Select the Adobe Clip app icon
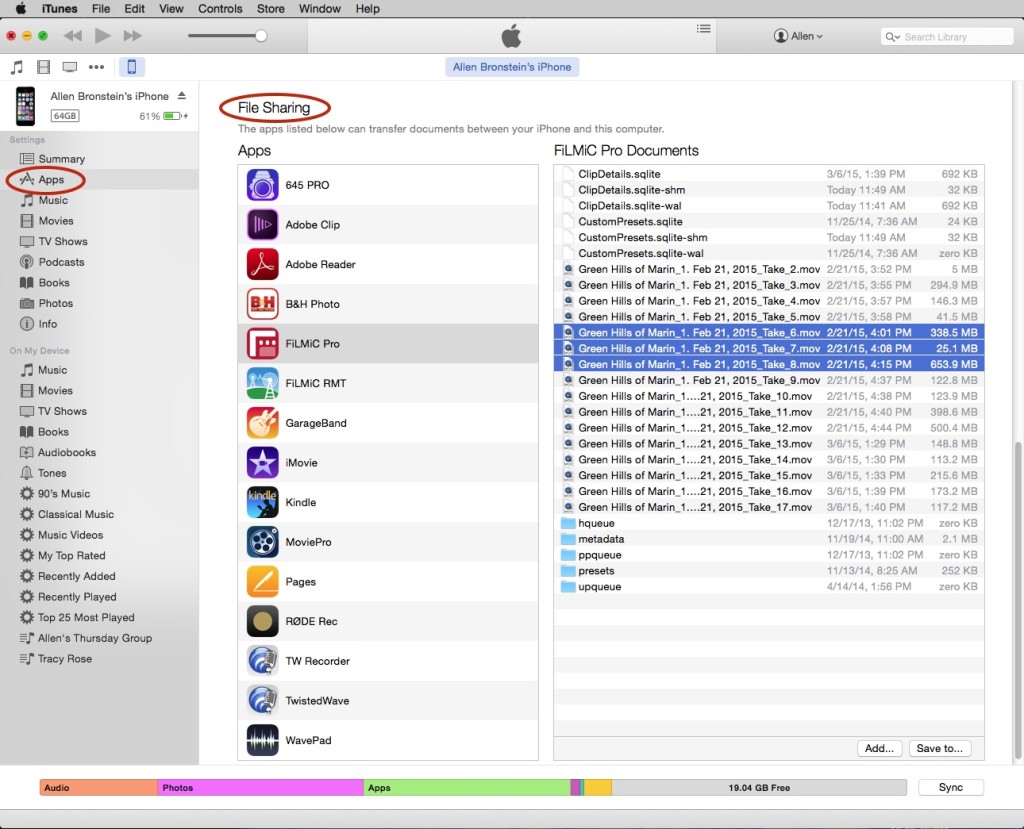This screenshot has height=829, width=1024. [263, 225]
